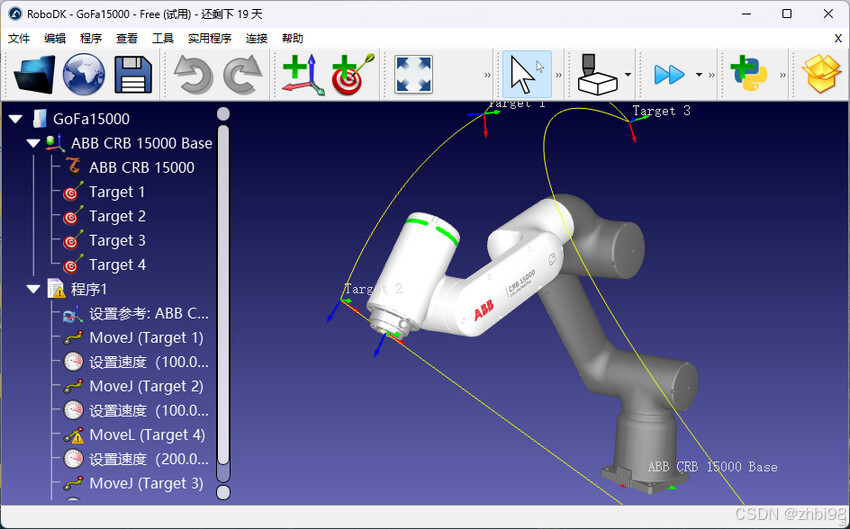Open machining tool dropdown arrow
This screenshot has height=529, width=850.
[x=628, y=74]
